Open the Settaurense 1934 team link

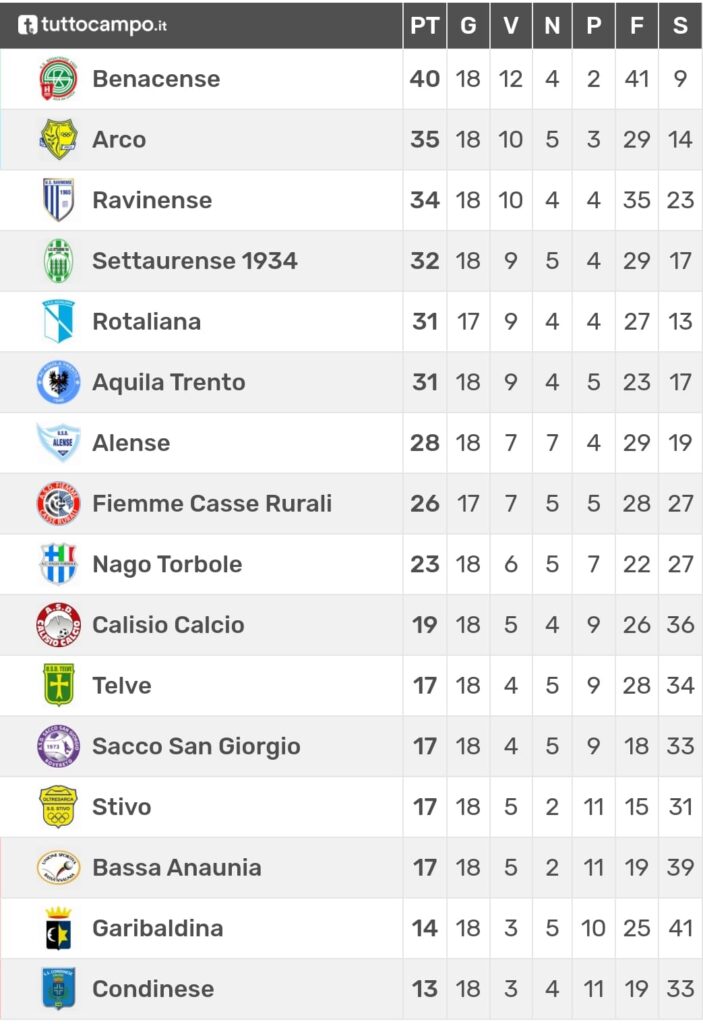pyautogui.click(x=195, y=261)
